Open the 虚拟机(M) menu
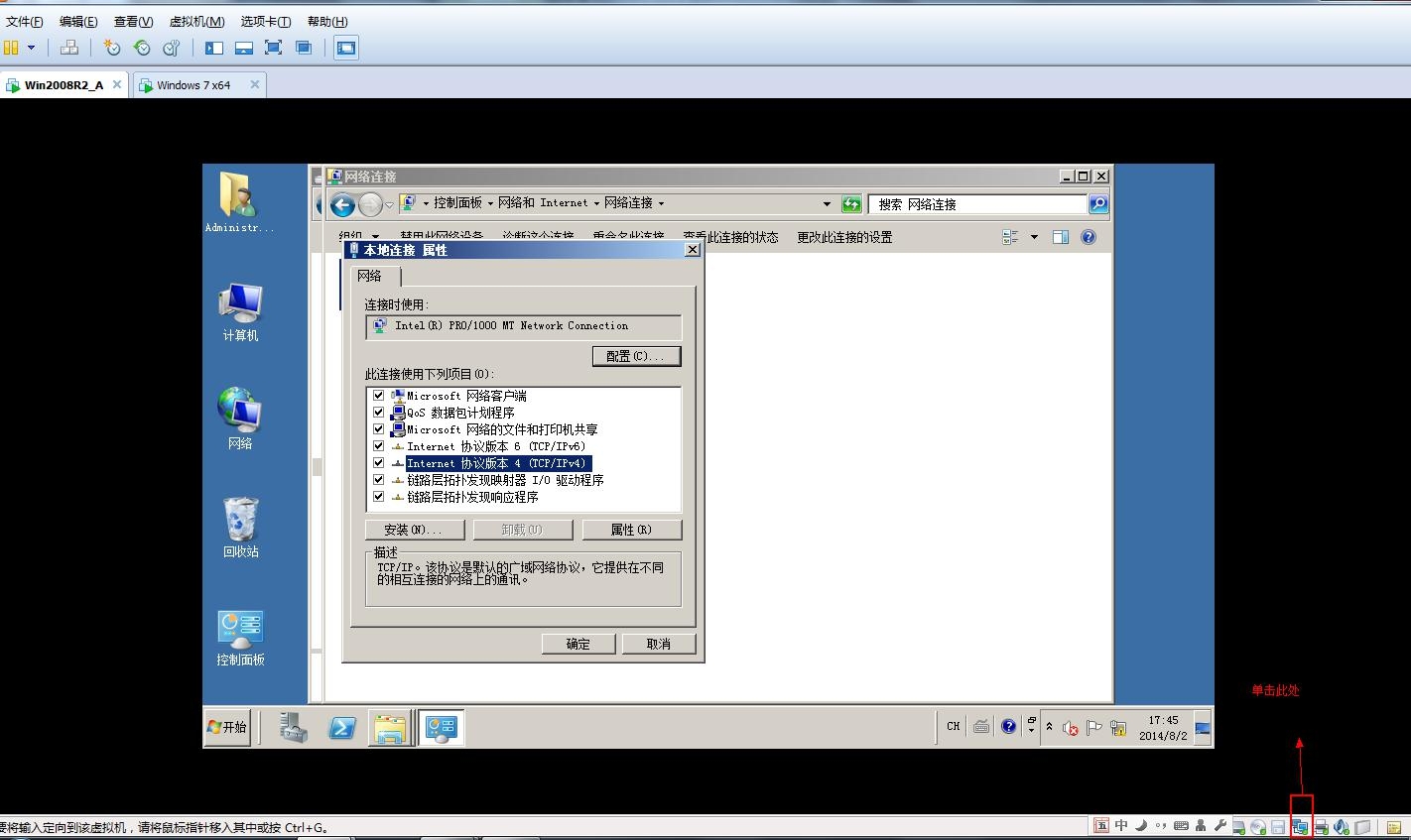The image size is (1411, 840). 196,21
